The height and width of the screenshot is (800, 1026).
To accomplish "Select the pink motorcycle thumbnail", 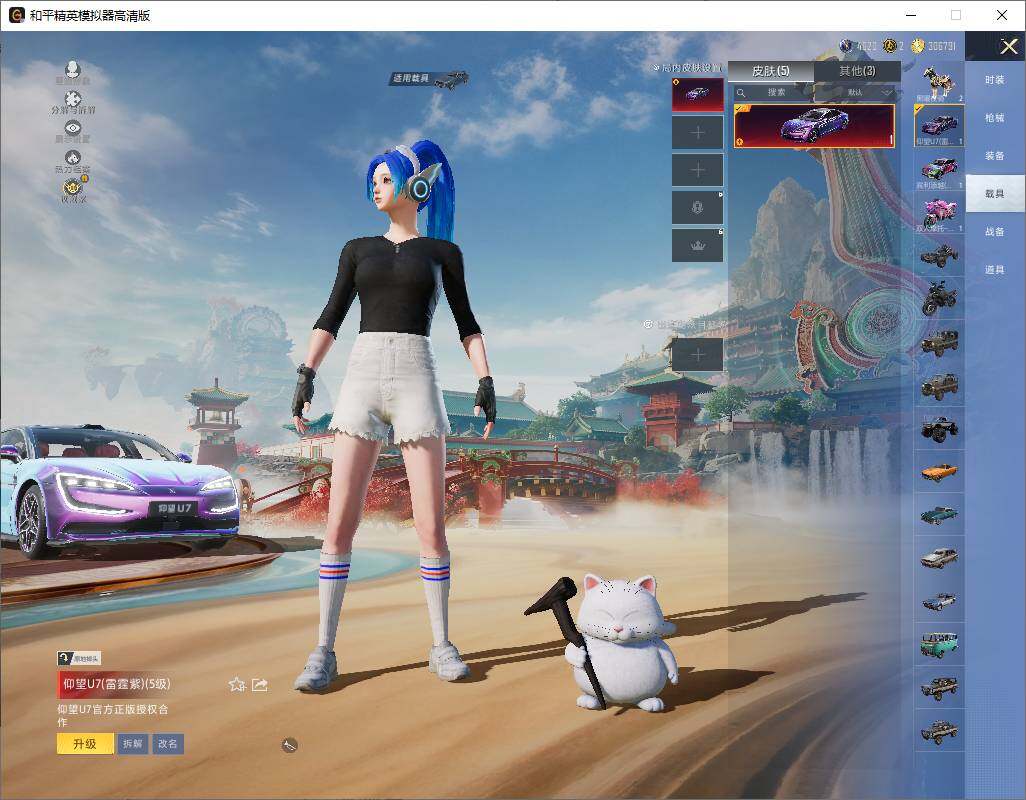I will (x=939, y=213).
